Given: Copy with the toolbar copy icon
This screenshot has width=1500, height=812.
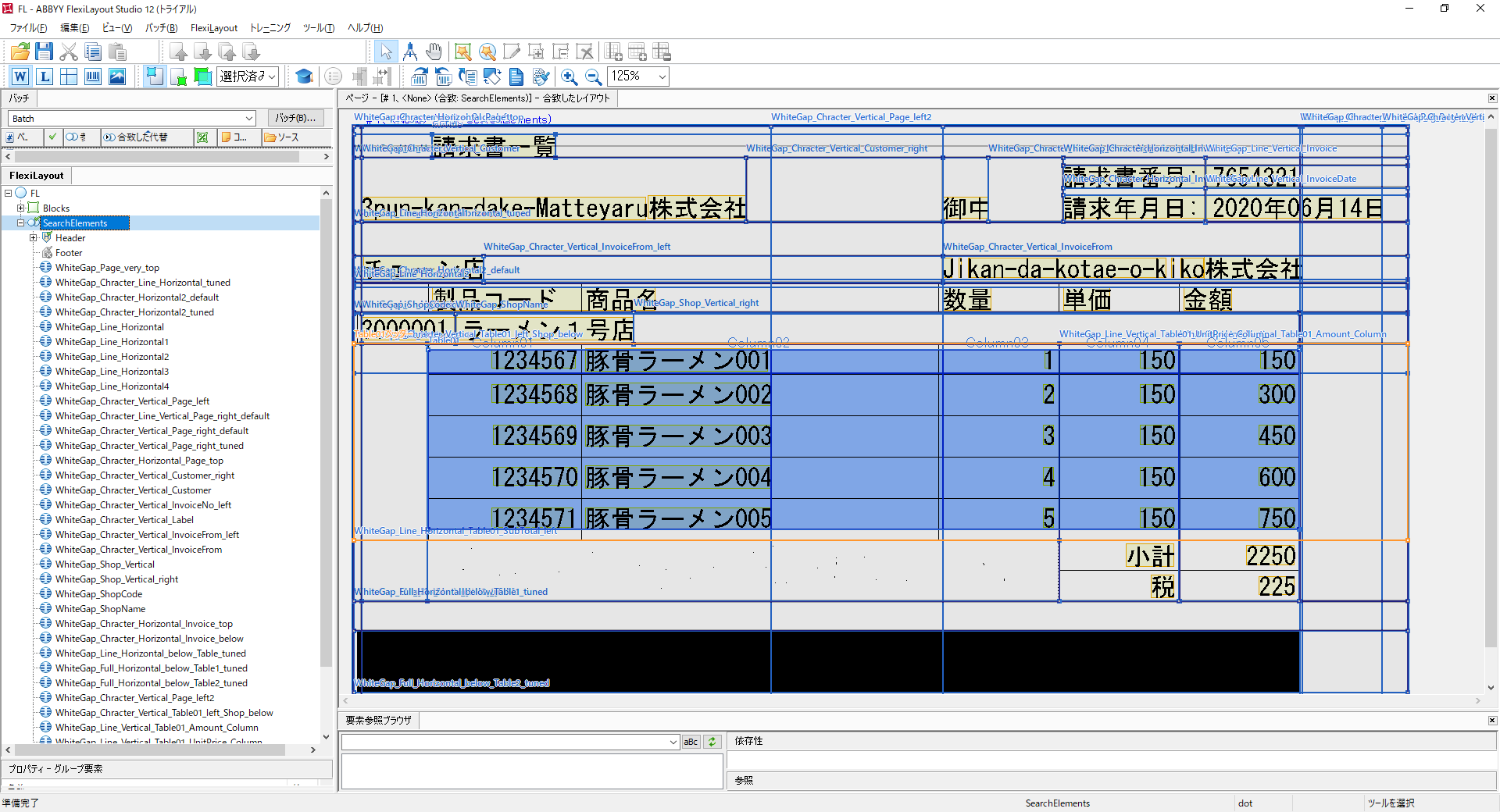Looking at the screenshot, I should click(x=93, y=52).
